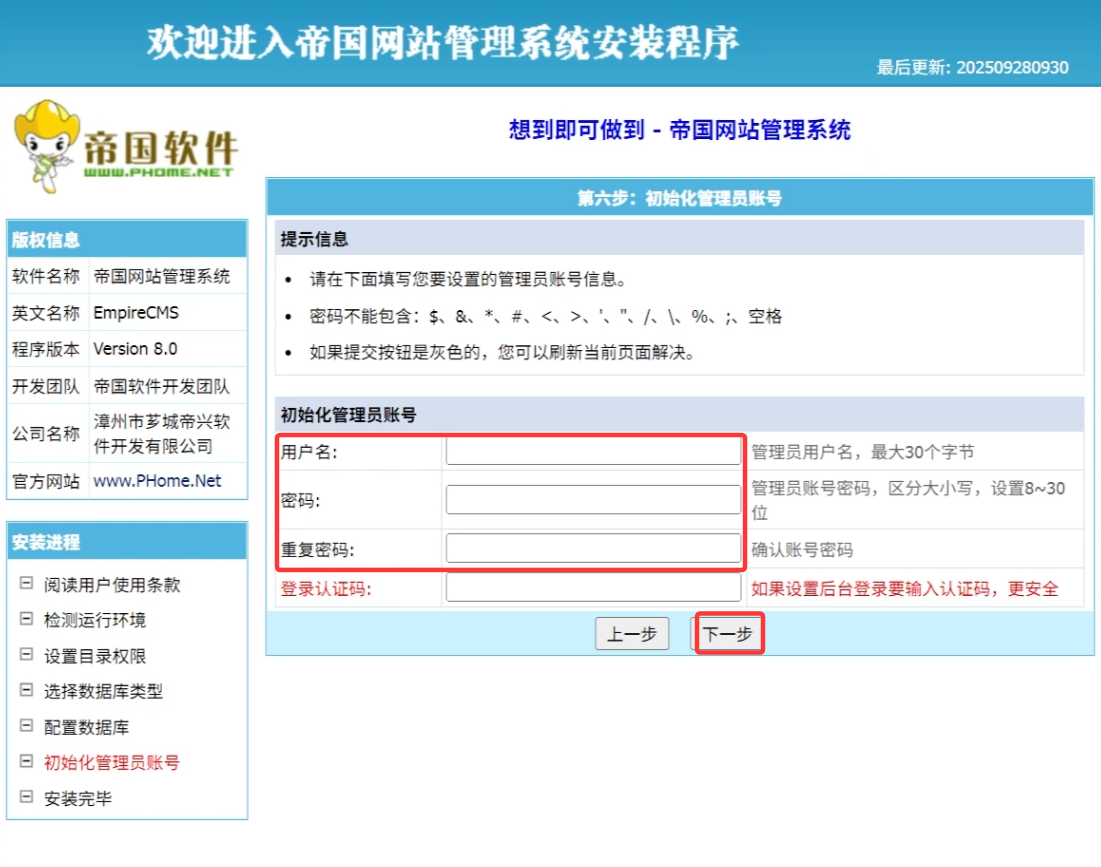Click the 想到即可做到 slogan heading
This screenshot has width=1101, height=867.
[679, 130]
